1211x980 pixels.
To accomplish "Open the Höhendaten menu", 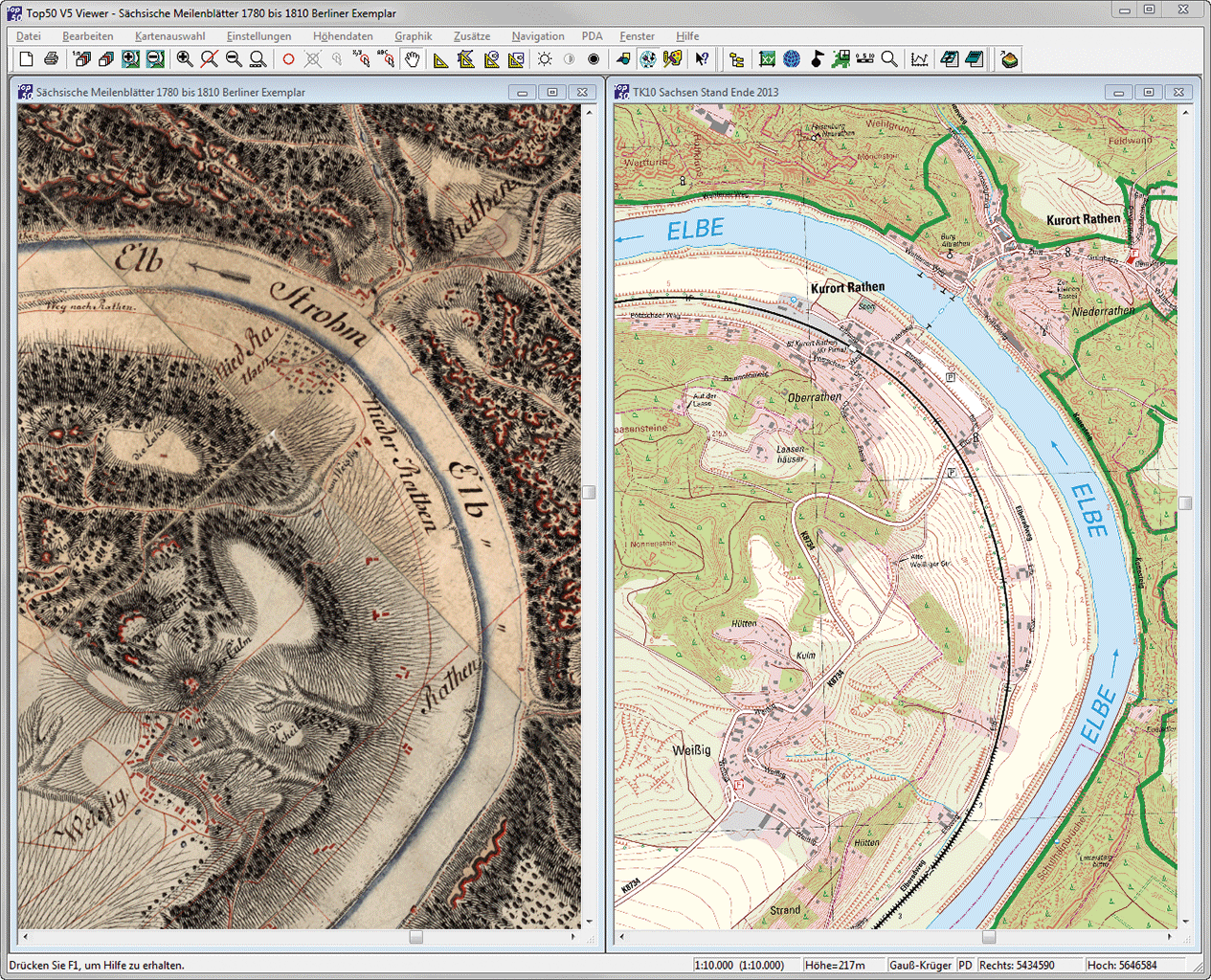I will (343, 36).
